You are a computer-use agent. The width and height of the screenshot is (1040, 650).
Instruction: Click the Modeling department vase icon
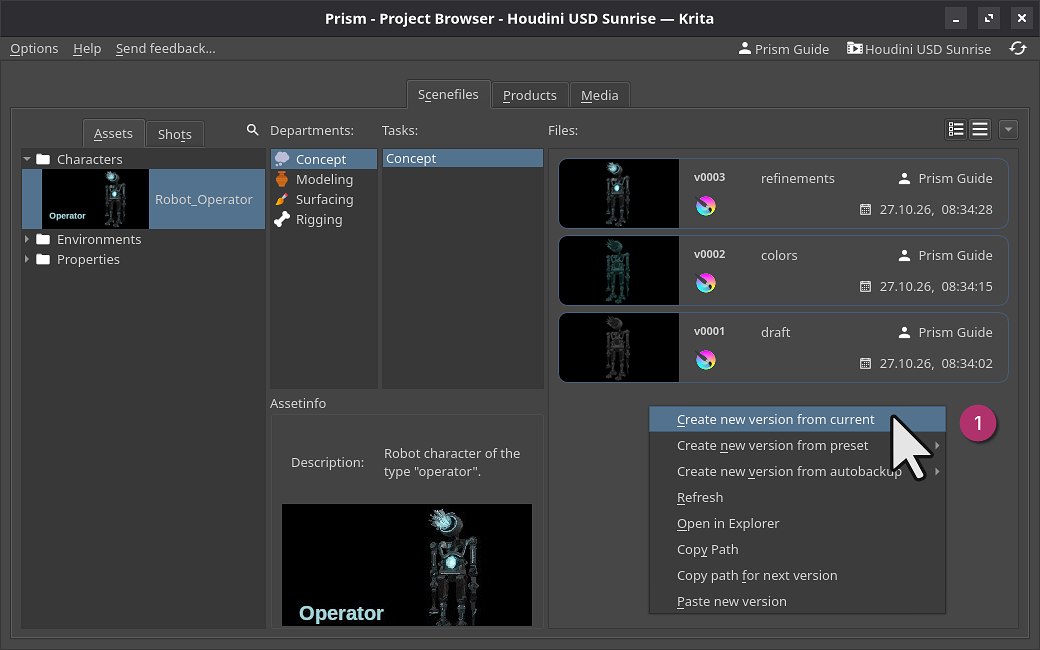[282, 179]
